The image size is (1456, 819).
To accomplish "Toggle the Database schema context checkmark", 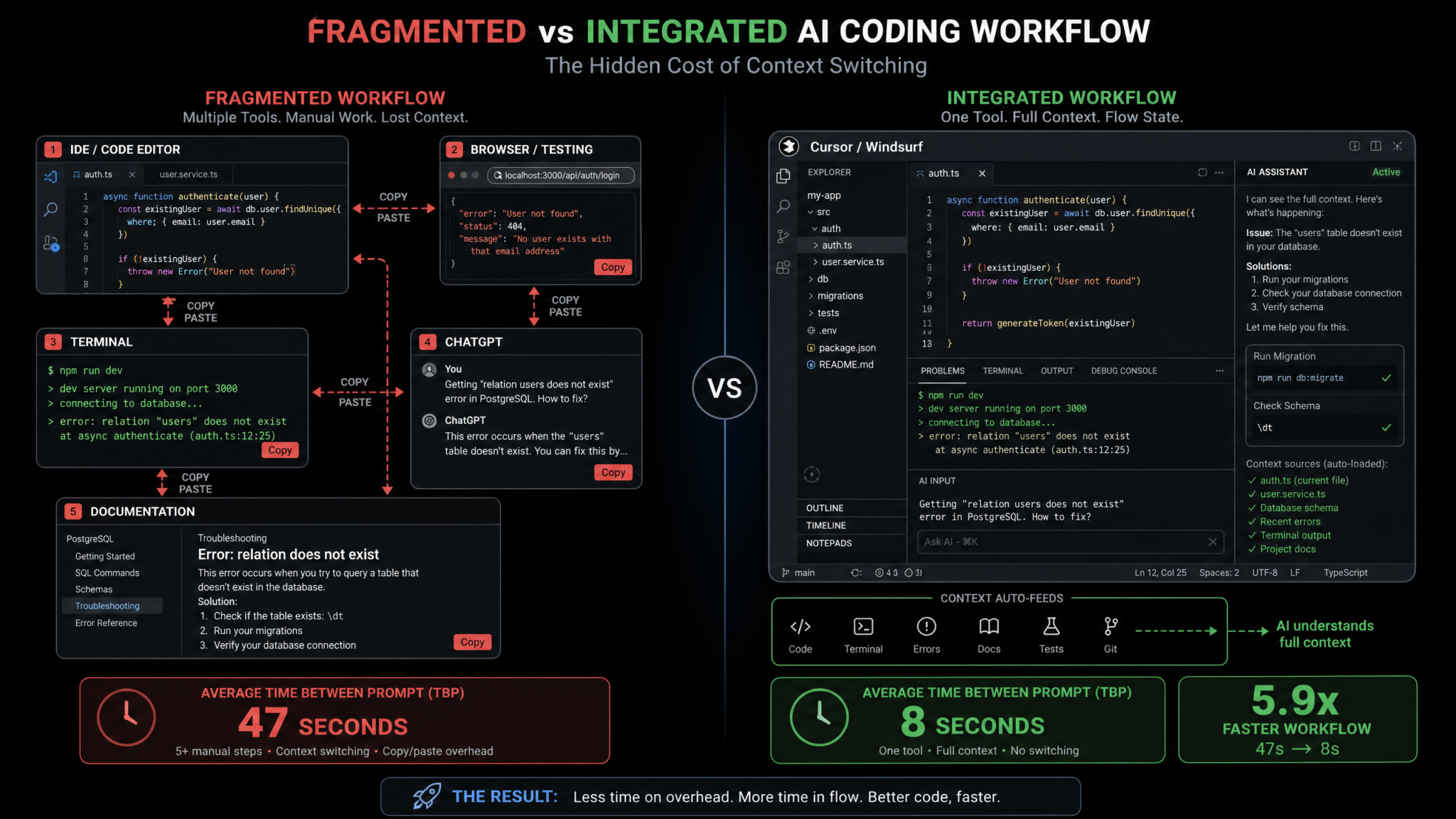I will (x=1252, y=508).
